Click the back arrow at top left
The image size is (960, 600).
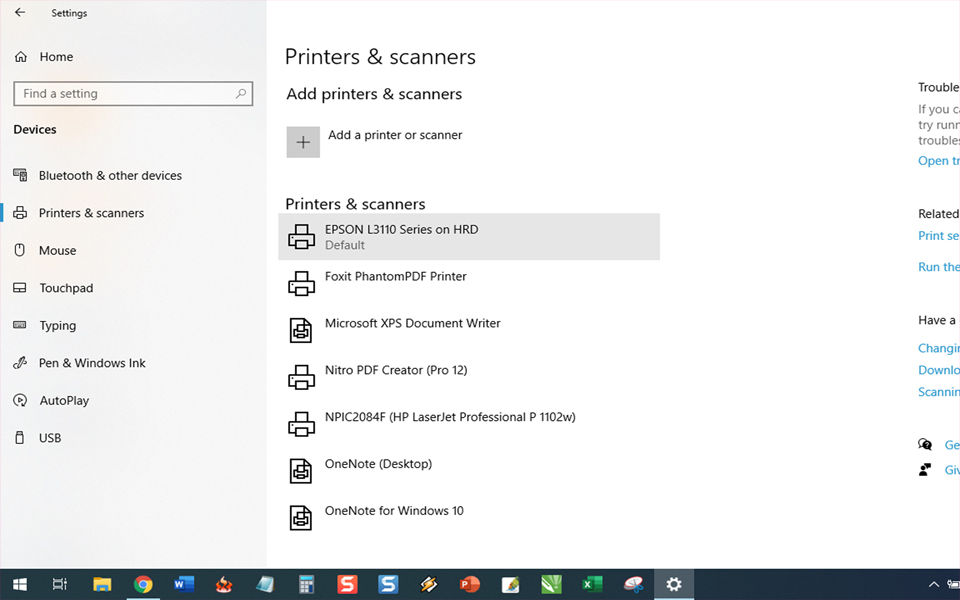19,12
